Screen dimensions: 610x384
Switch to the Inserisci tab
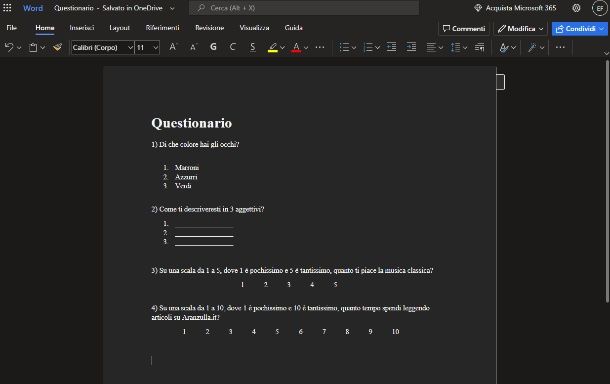tap(82, 28)
